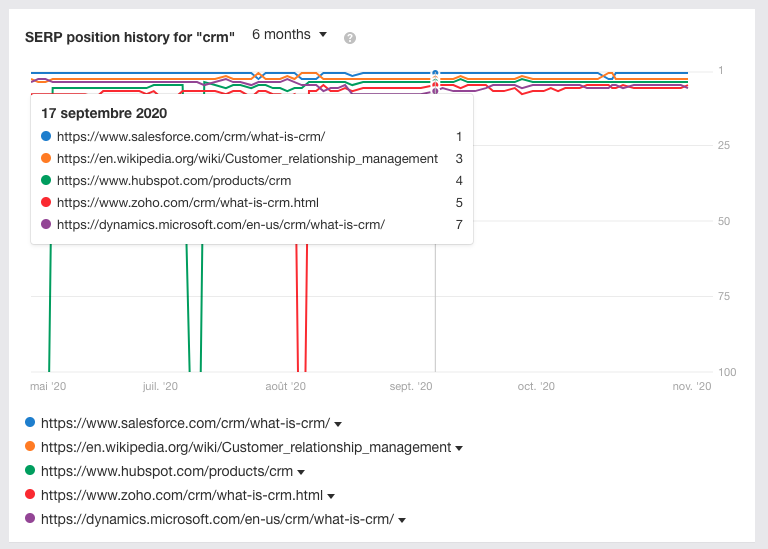
Task: Expand the dynamics.microsoft.com URL legend dropdown arrow
Action: click(x=402, y=520)
